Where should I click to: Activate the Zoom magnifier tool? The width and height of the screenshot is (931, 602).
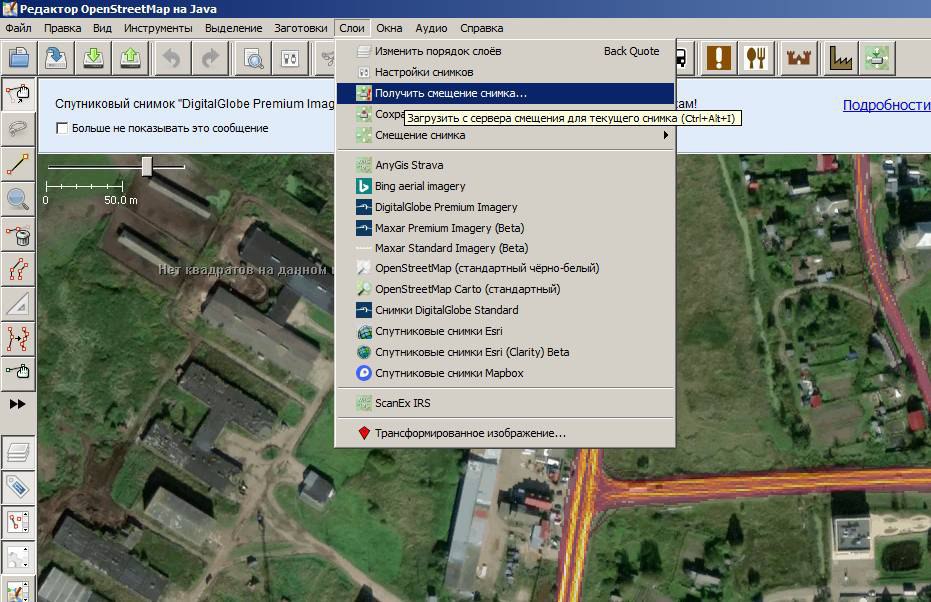tap(18, 199)
